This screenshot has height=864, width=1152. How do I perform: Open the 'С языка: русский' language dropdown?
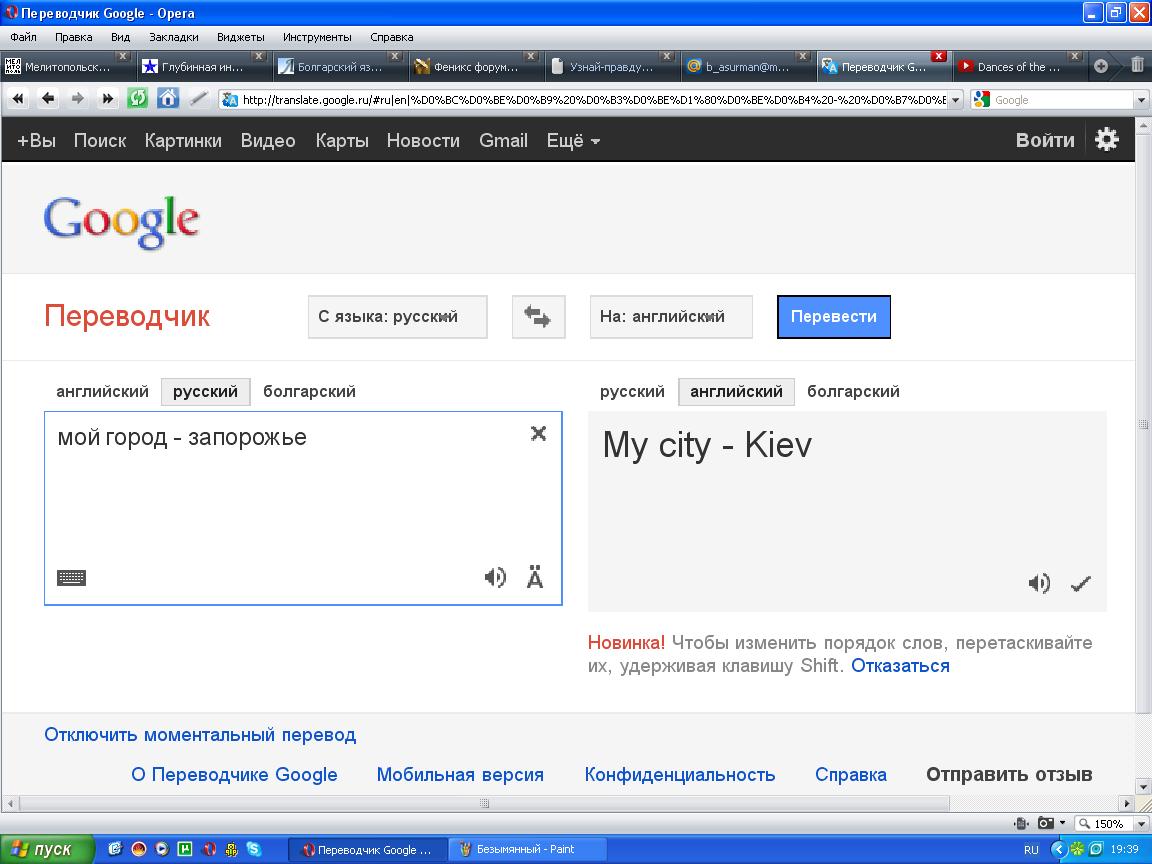(397, 317)
